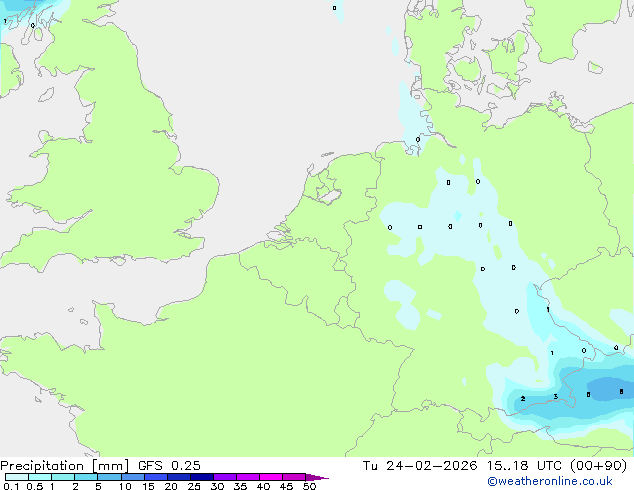This screenshot has height=490, width=634.
Task: Click the 2–5 mm legend swatch
Action: [x=86, y=477]
